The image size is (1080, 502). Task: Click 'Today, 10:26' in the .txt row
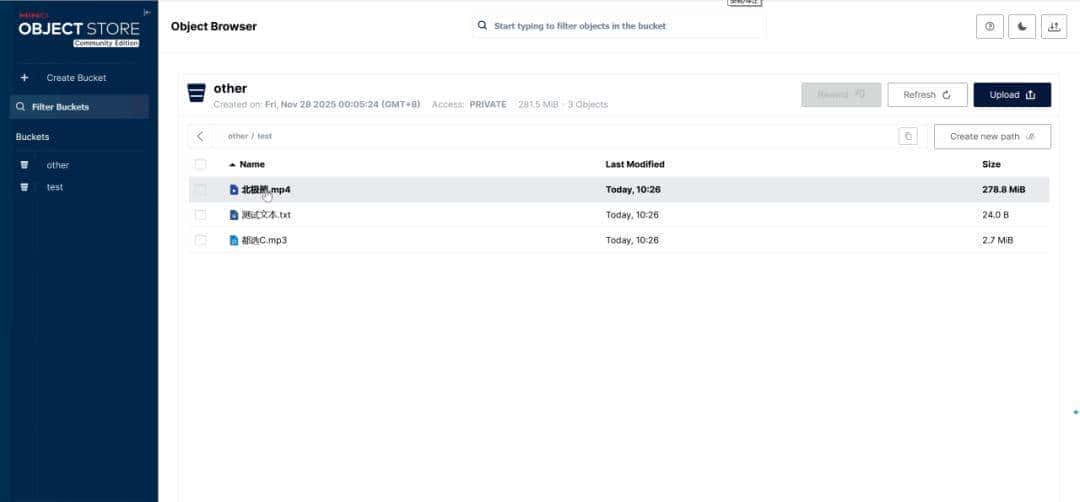(x=632, y=215)
